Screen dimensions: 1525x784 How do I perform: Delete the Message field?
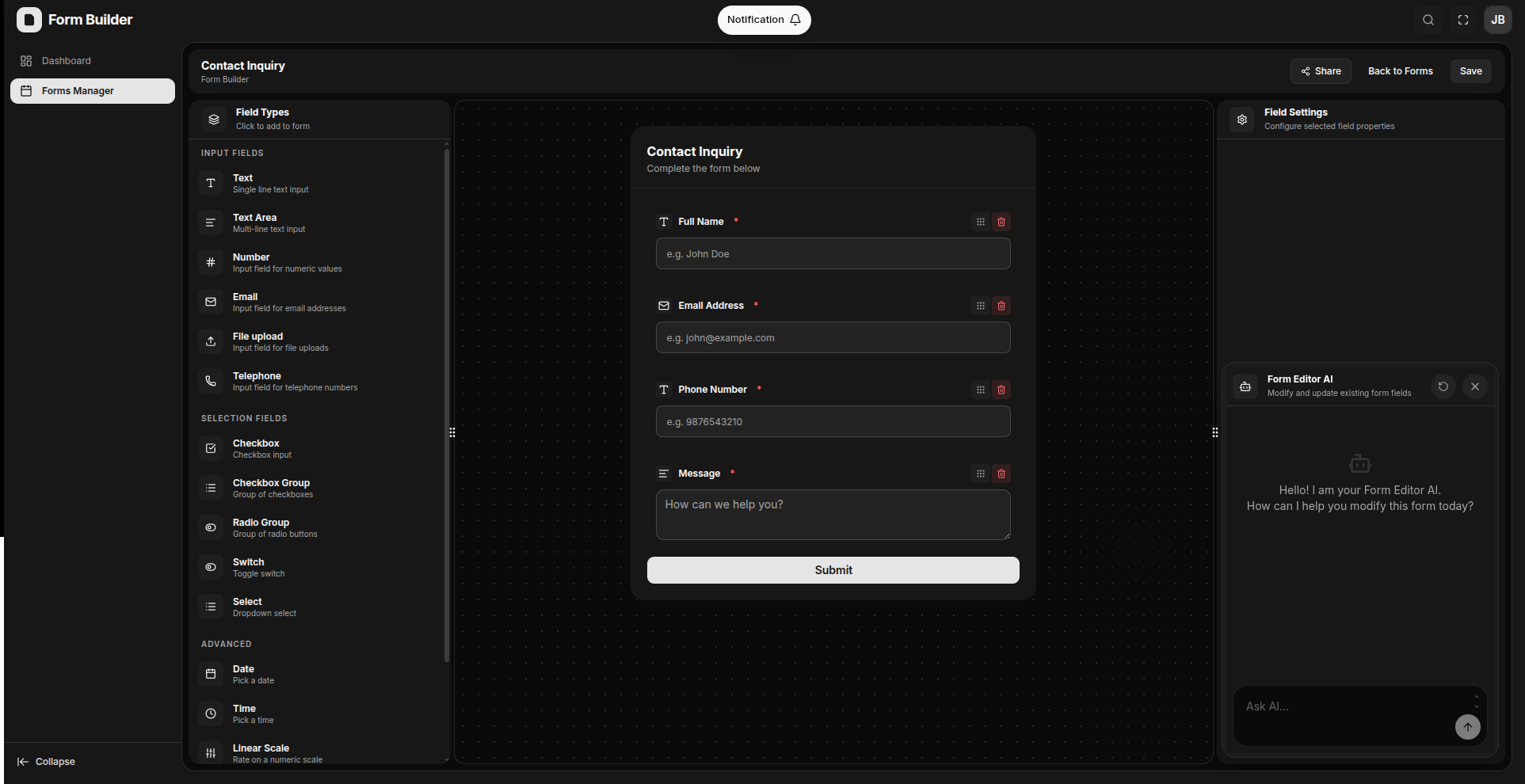pos(1001,474)
